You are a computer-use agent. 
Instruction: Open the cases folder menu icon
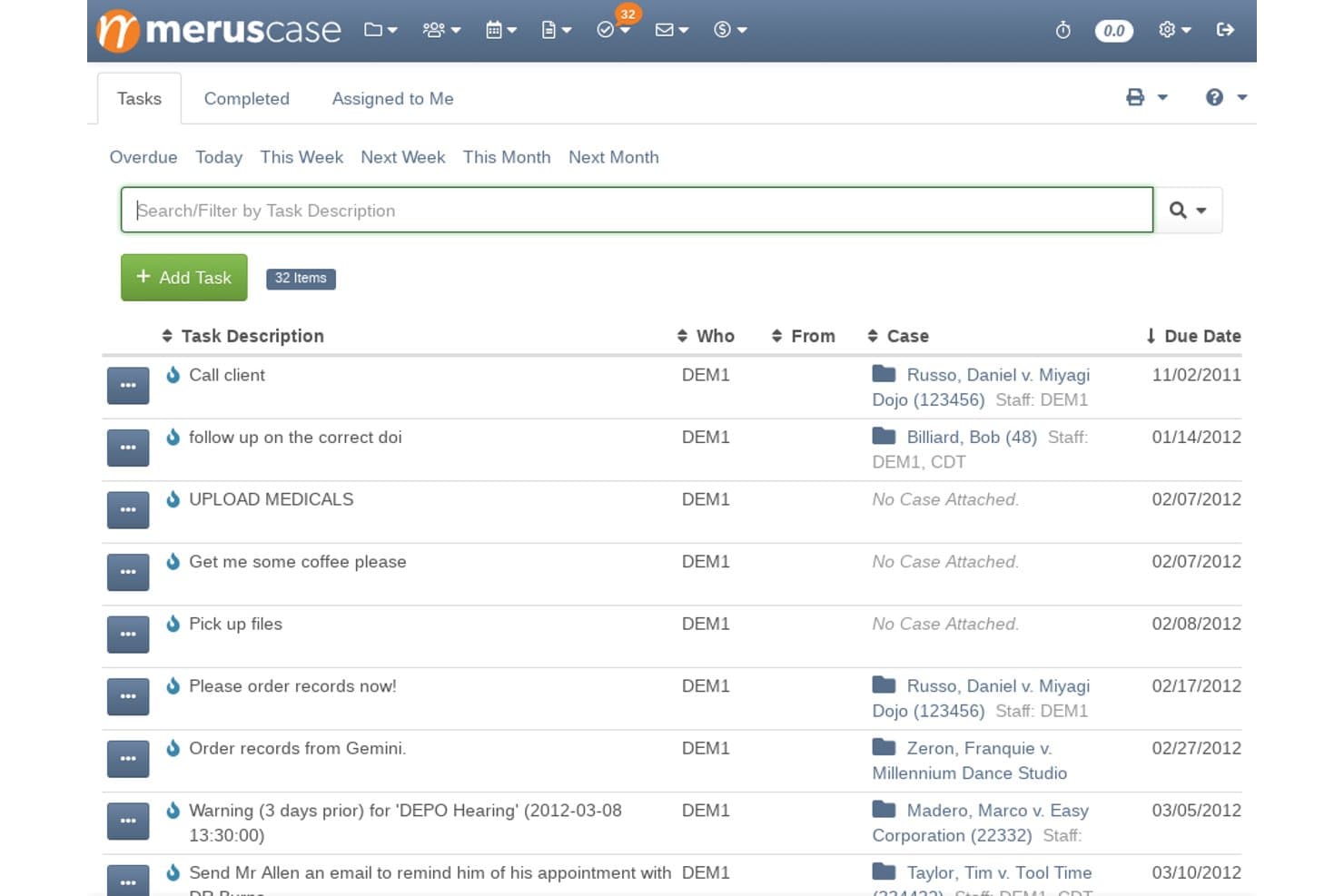[x=380, y=30]
